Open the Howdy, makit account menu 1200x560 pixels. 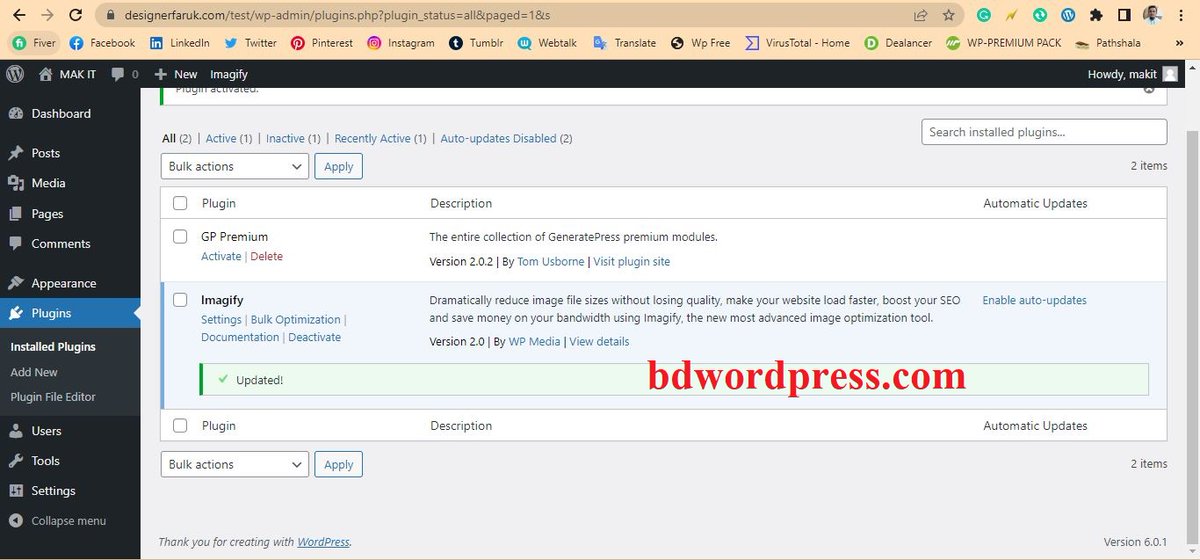pyautogui.click(x=1133, y=74)
